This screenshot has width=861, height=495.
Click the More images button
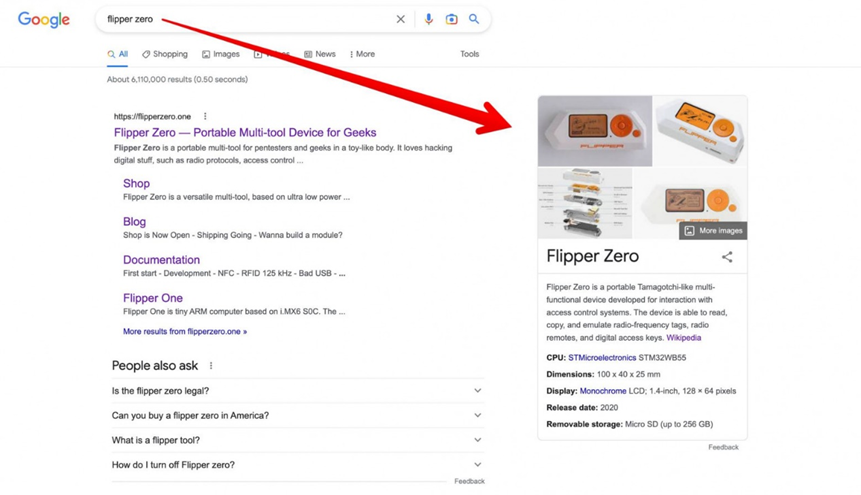(714, 231)
